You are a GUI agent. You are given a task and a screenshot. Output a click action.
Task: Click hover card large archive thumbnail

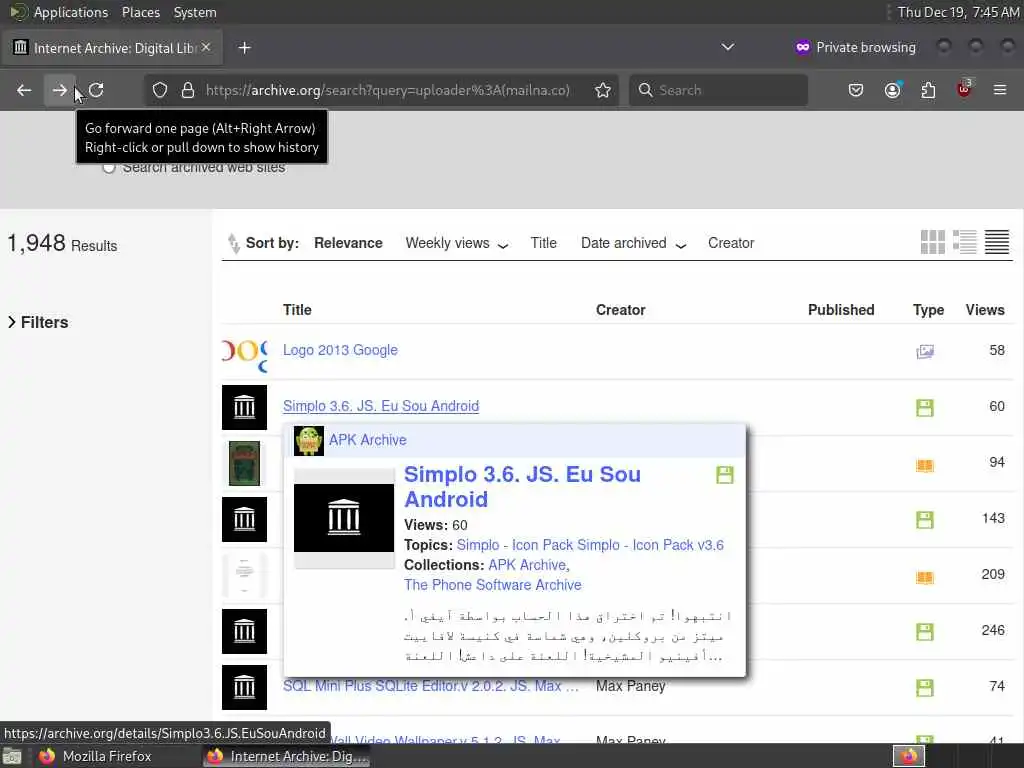(344, 518)
